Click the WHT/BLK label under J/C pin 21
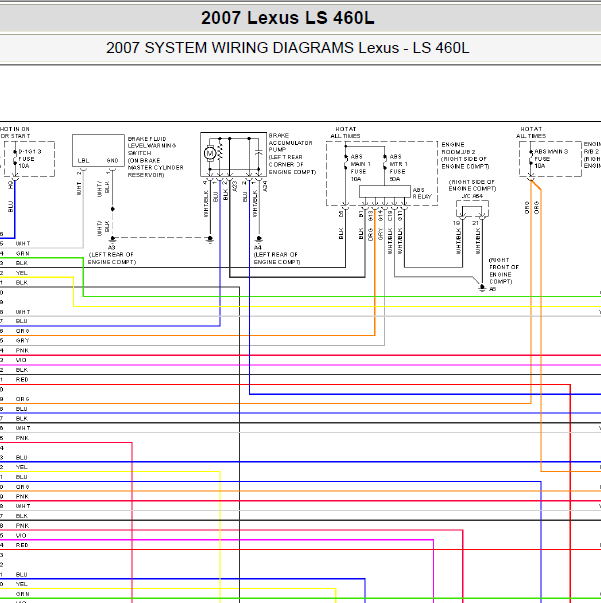601x603 pixels. click(x=478, y=241)
